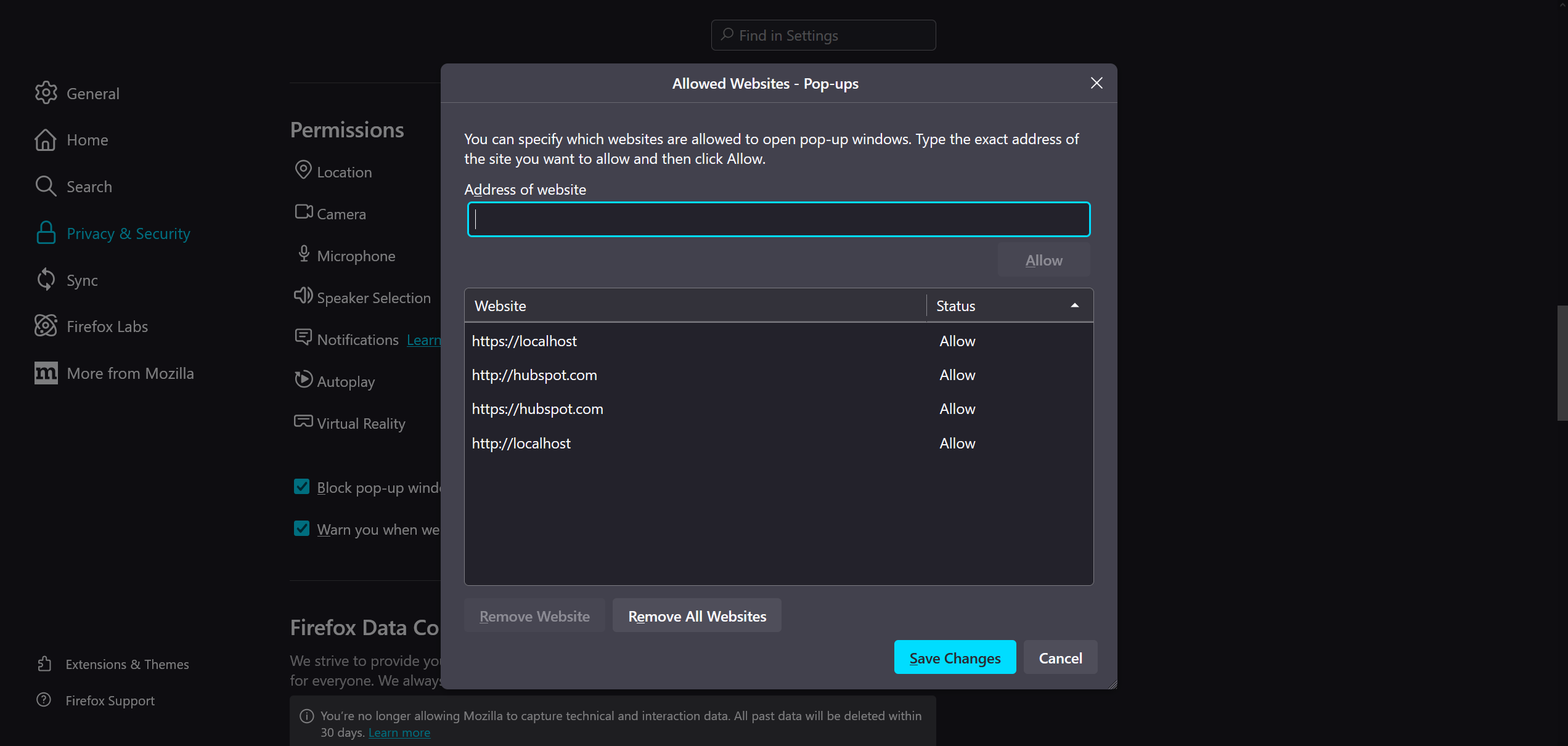Image resolution: width=1568 pixels, height=746 pixels.
Task: Open the Home icon in sidebar
Action: coord(46,140)
